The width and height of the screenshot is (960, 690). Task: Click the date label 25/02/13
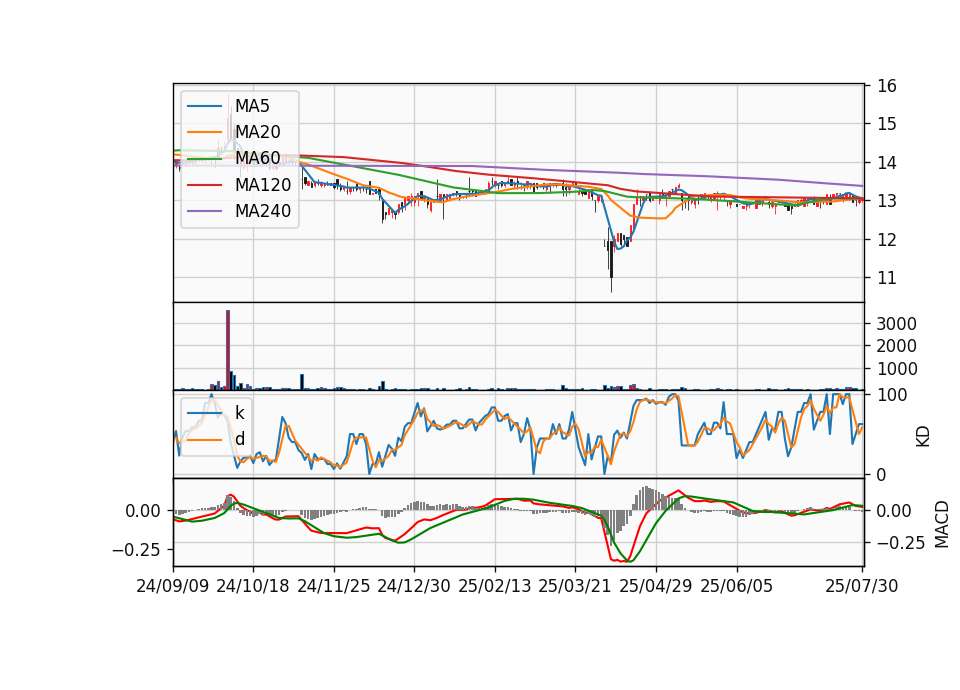[x=495, y=586]
